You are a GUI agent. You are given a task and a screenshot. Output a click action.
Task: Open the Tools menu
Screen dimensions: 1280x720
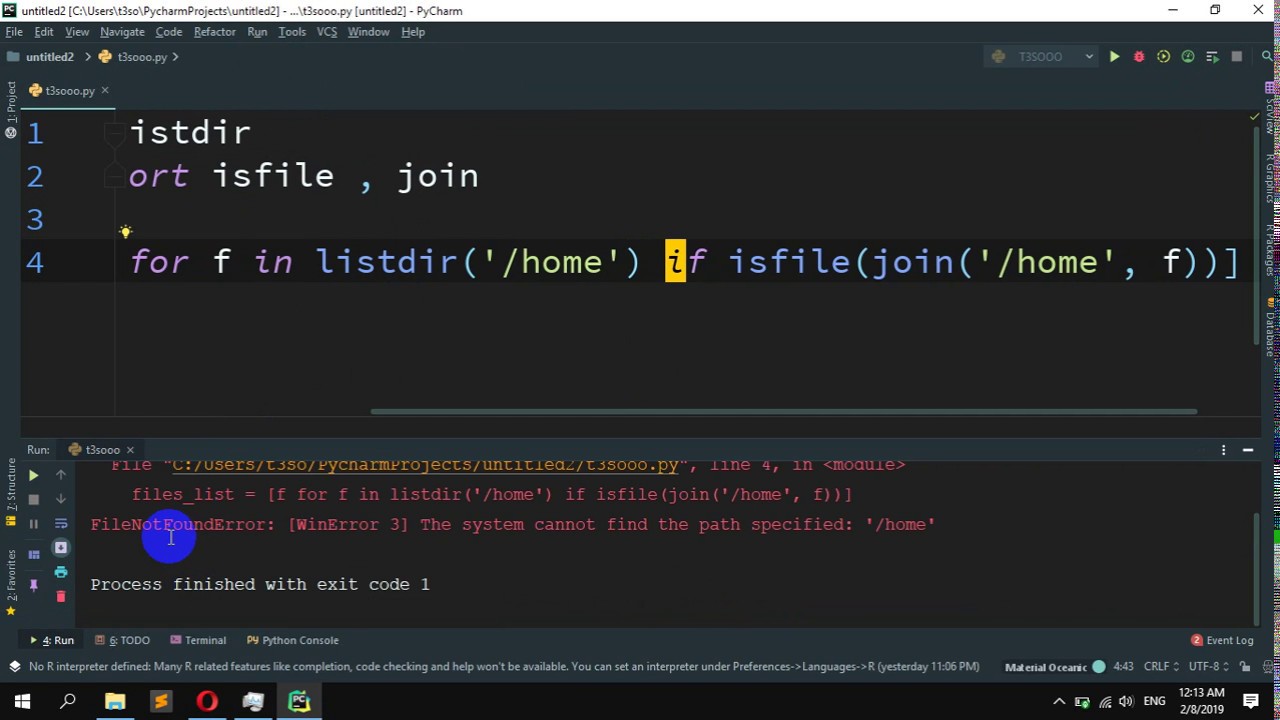pos(292,32)
